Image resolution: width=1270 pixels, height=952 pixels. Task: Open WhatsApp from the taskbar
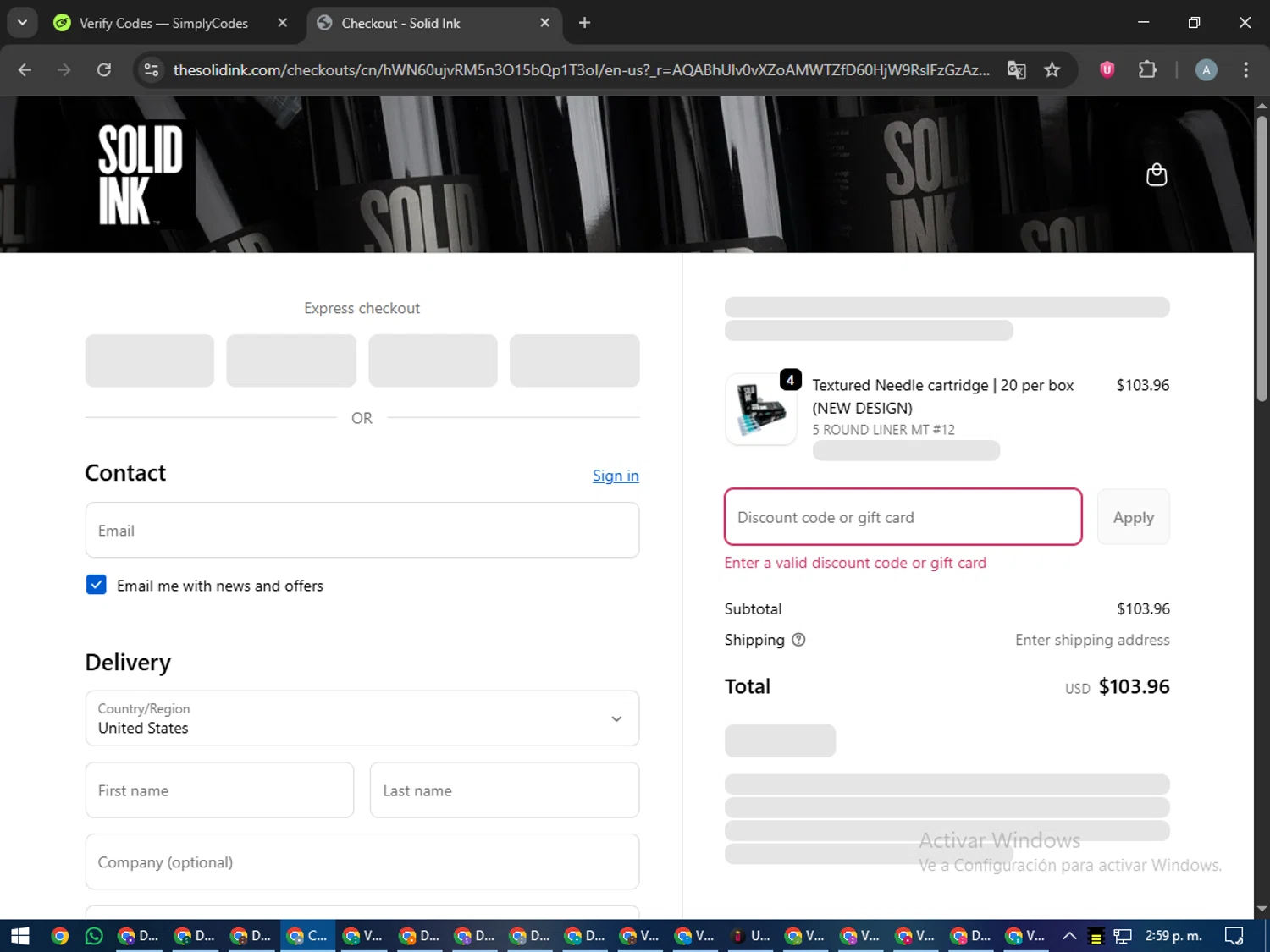pos(94,936)
